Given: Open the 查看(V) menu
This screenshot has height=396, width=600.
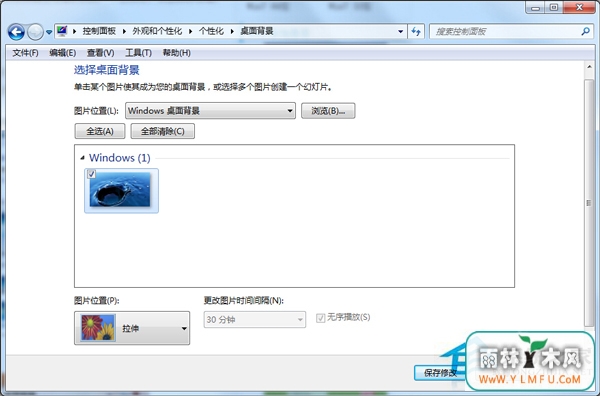Looking at the screenshot, I should (x=100, y=53).
